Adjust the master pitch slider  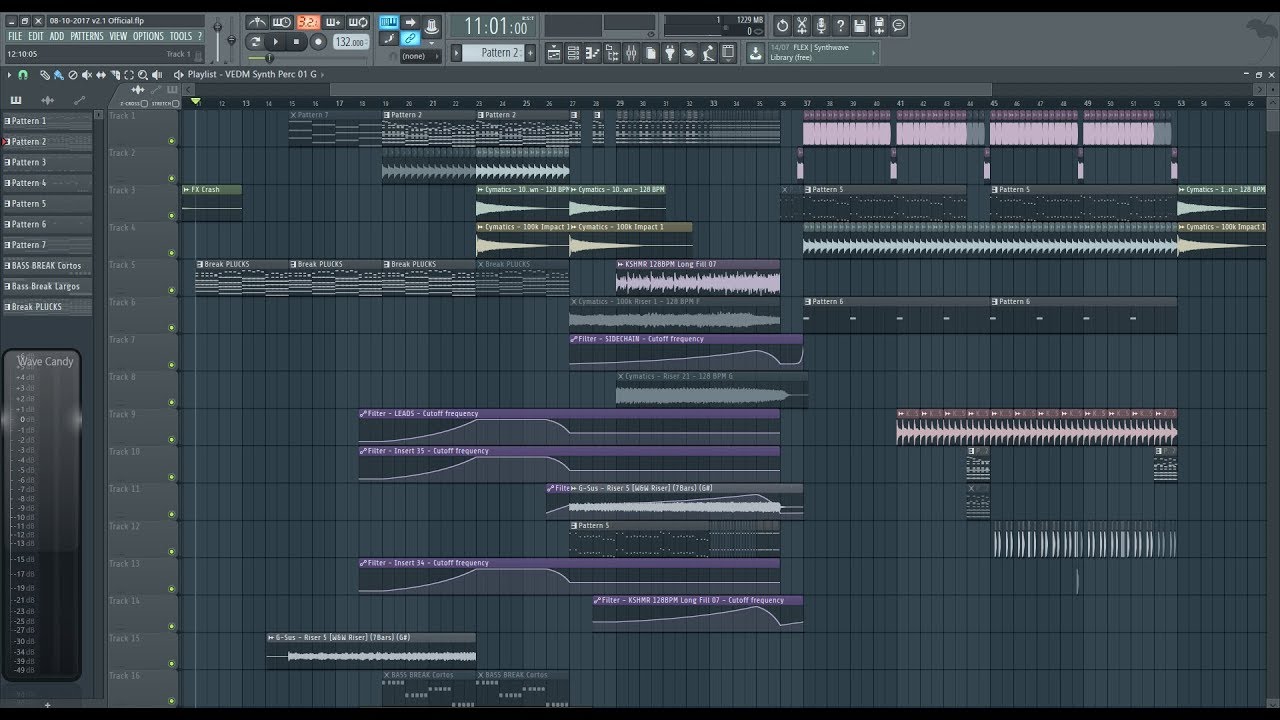tap(231, 38)
